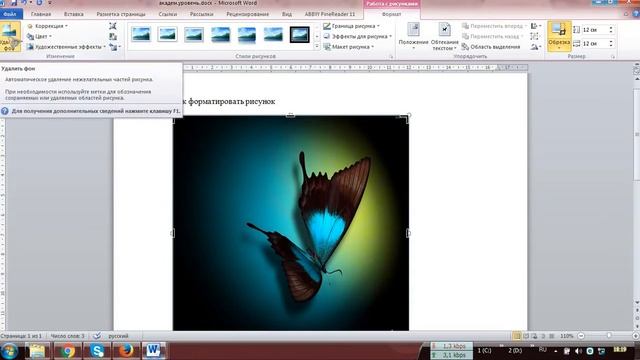
Task: Click the Word taskbar icon
Action: (154, 351)
